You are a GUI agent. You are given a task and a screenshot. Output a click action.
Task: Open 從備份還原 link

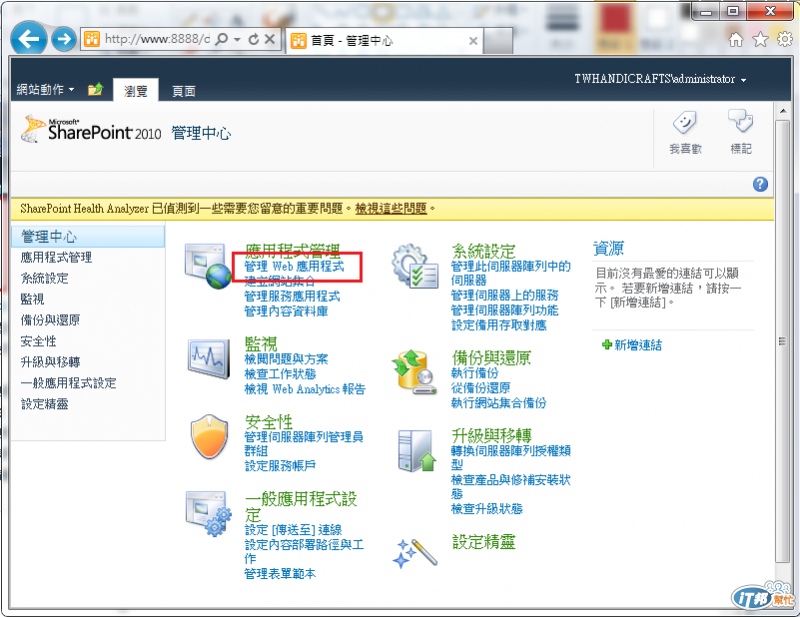pyautogui.click(x=481, y=387)
